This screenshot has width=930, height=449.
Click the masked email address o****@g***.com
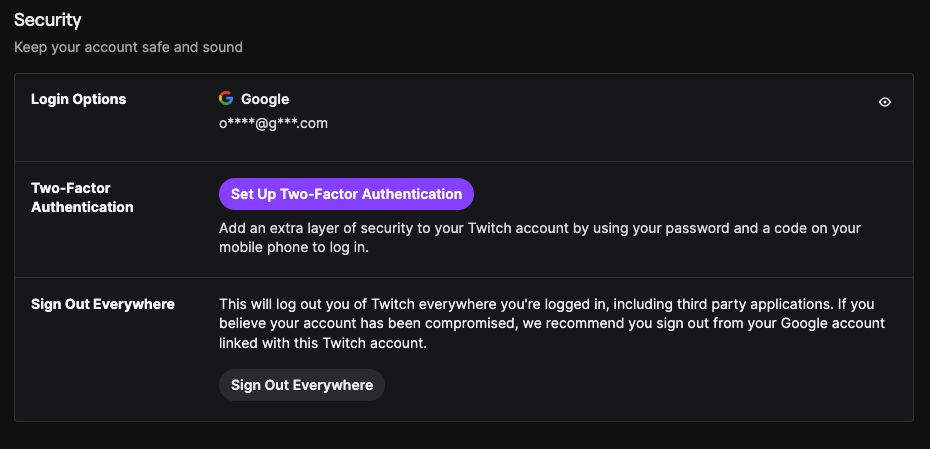273,123
